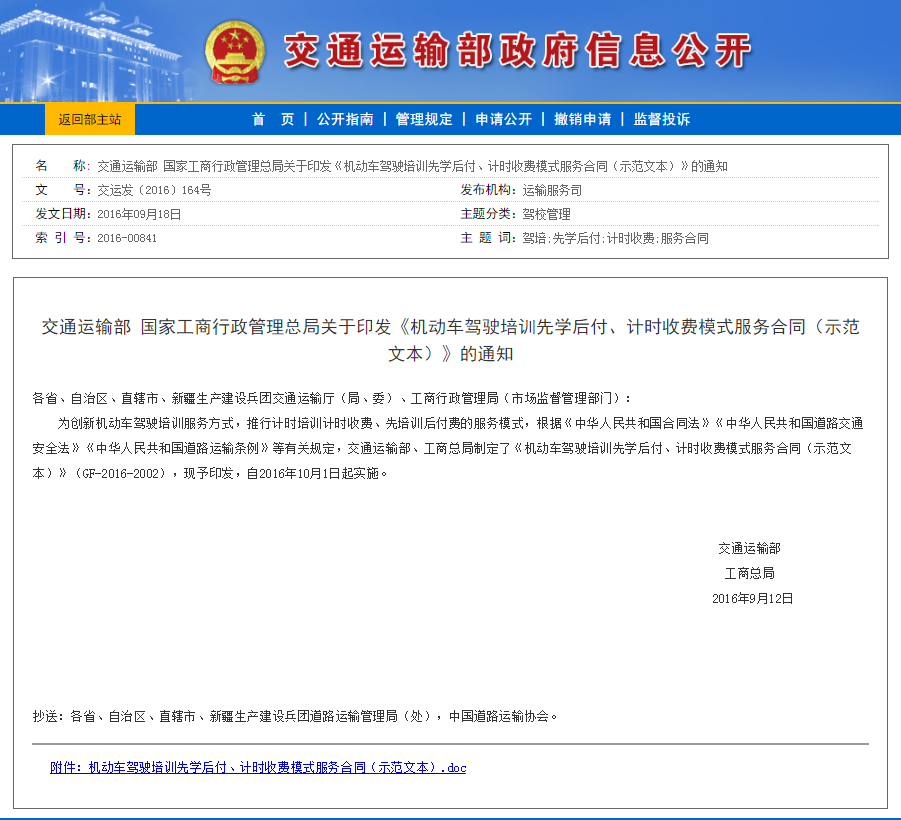Open the 公开指南 menu item
The width and height of the screenshot is (901, 820).
click(x=345, y=119)
